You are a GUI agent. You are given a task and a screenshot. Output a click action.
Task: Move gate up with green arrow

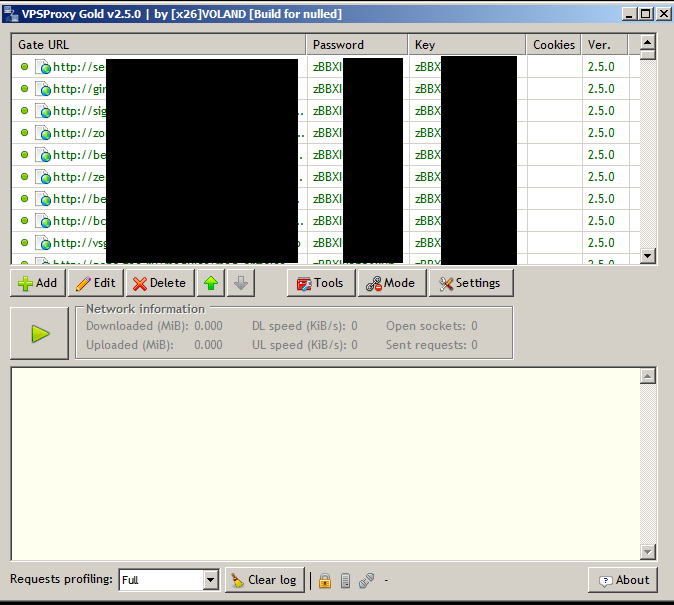[211, 283]
